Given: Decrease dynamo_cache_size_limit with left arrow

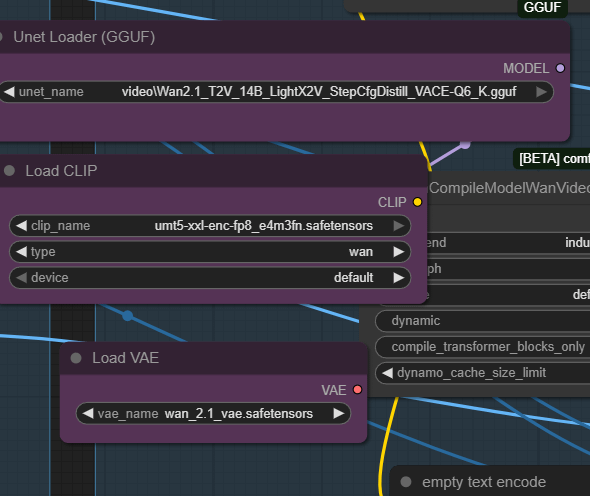Looking at the screenshot, I should 388,373.
